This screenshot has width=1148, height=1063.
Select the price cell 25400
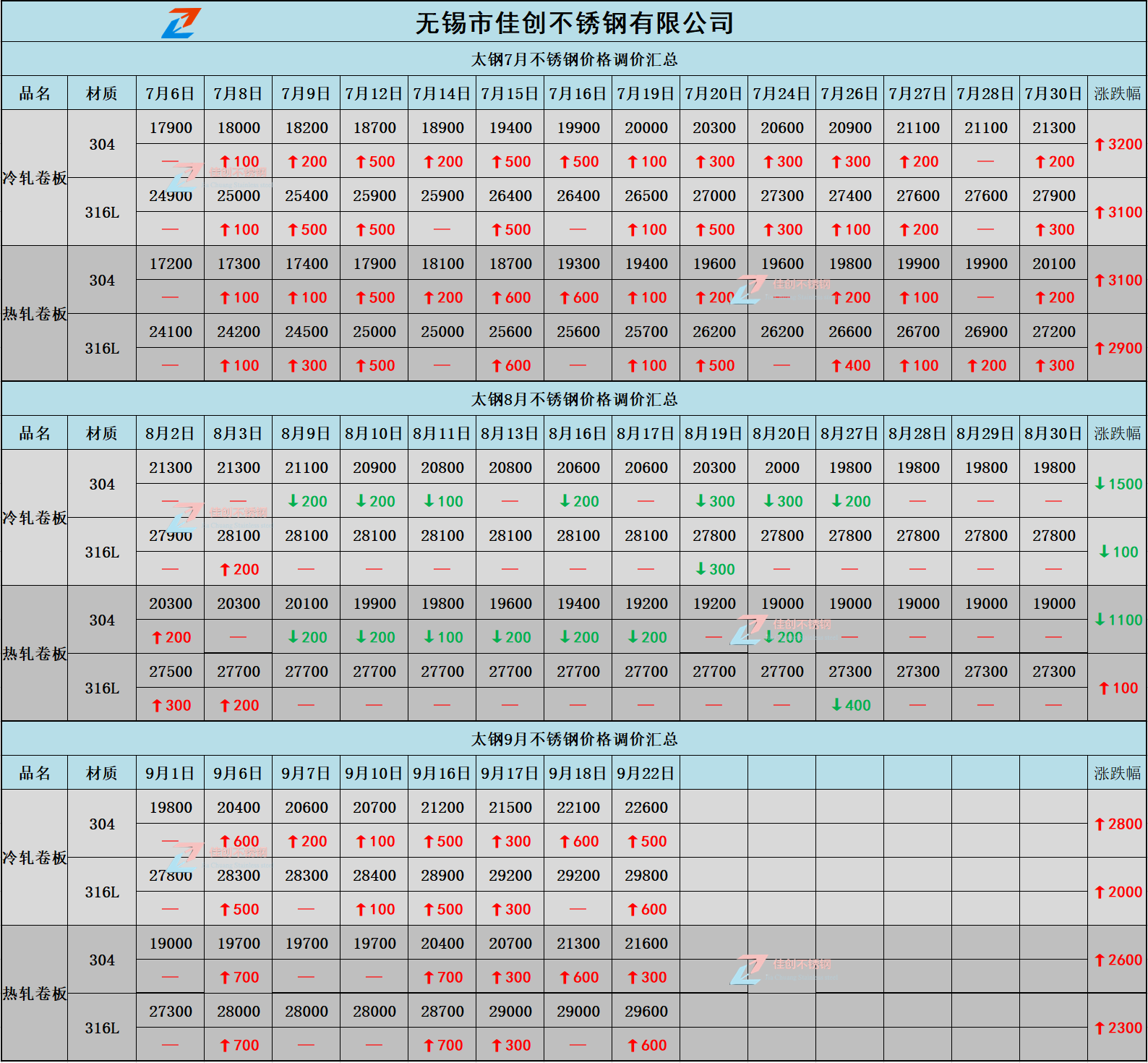(x=307, y=195)
